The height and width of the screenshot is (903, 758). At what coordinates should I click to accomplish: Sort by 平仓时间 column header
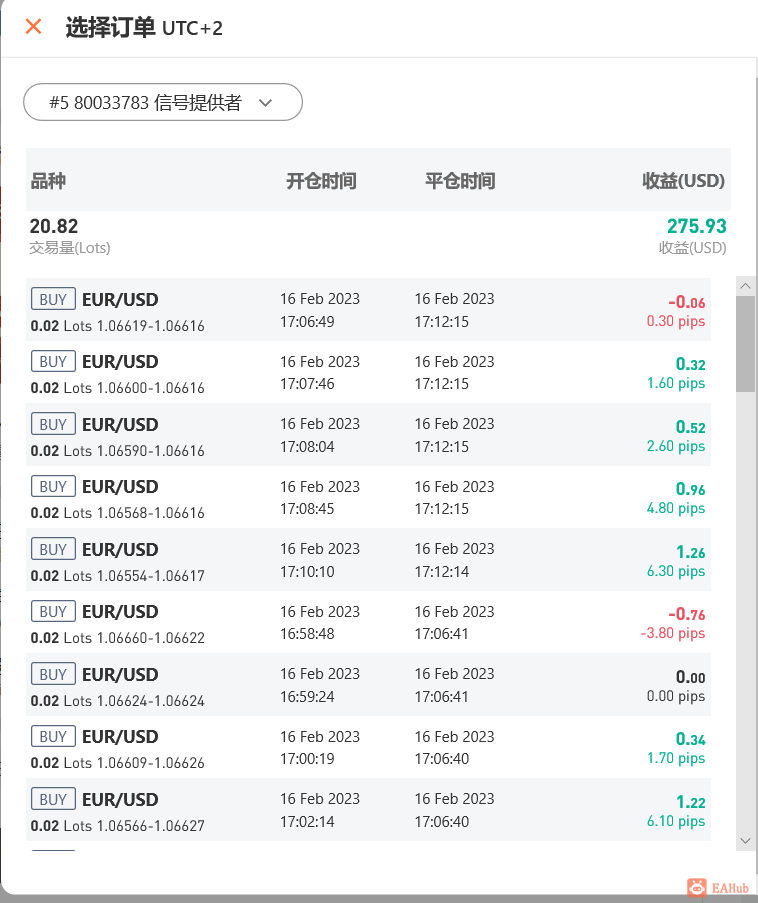(460, 181)
